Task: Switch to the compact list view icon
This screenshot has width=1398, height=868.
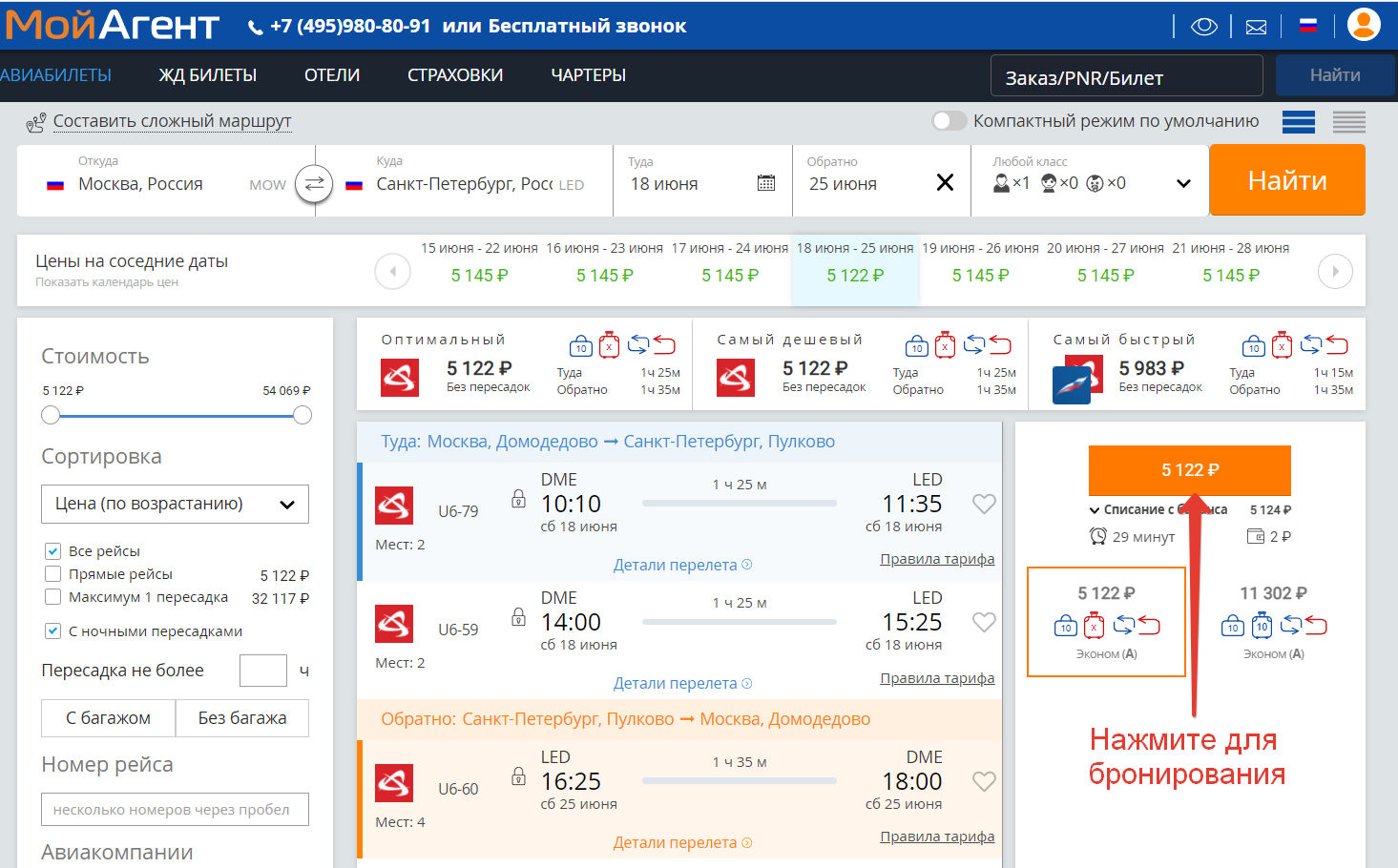Action: click(1349, 121)
